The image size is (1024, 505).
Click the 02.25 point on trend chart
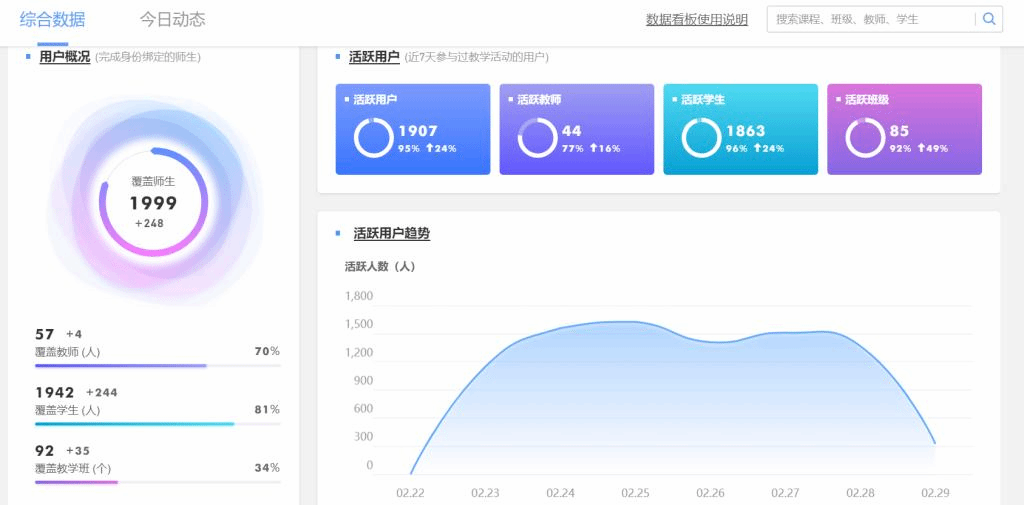point(635,322)
